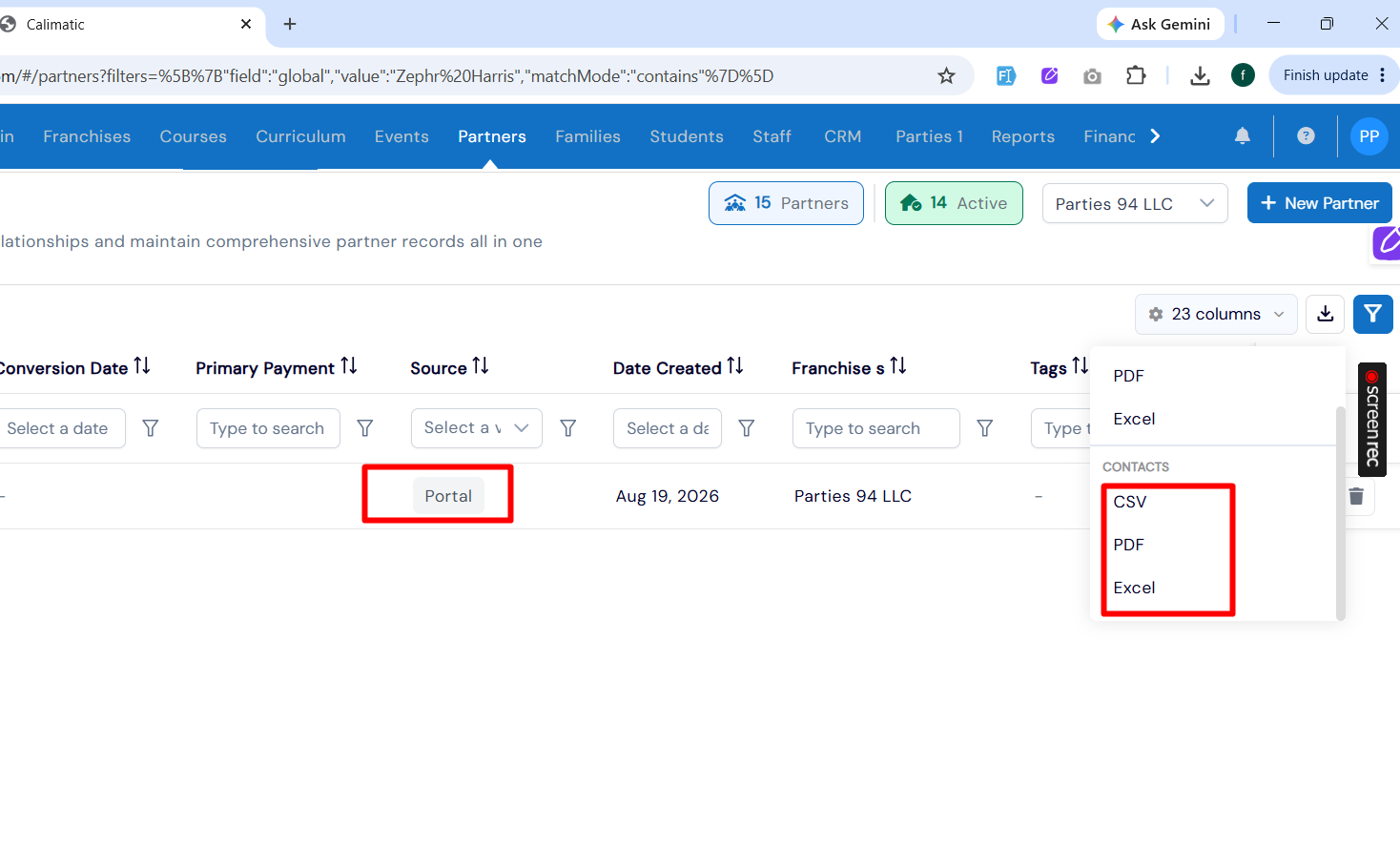Open the purple pen extension icon
This screenshot has width=1400, height=868.
click(x=1050, y=75)
